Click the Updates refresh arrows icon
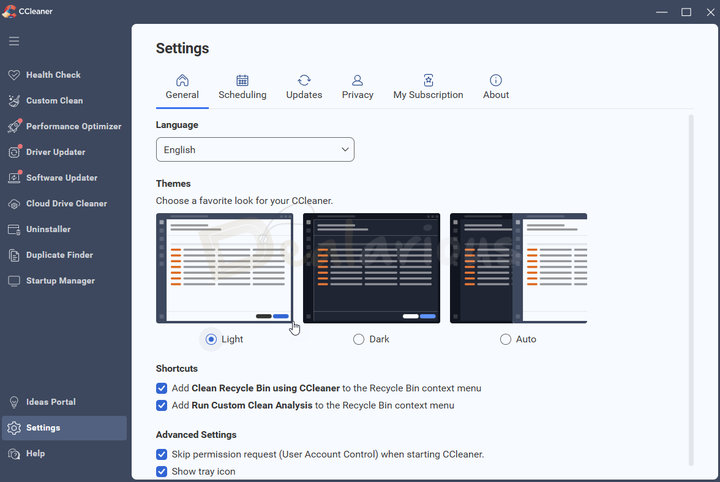This screenshot has height=482, width=720. click(304, 80)
